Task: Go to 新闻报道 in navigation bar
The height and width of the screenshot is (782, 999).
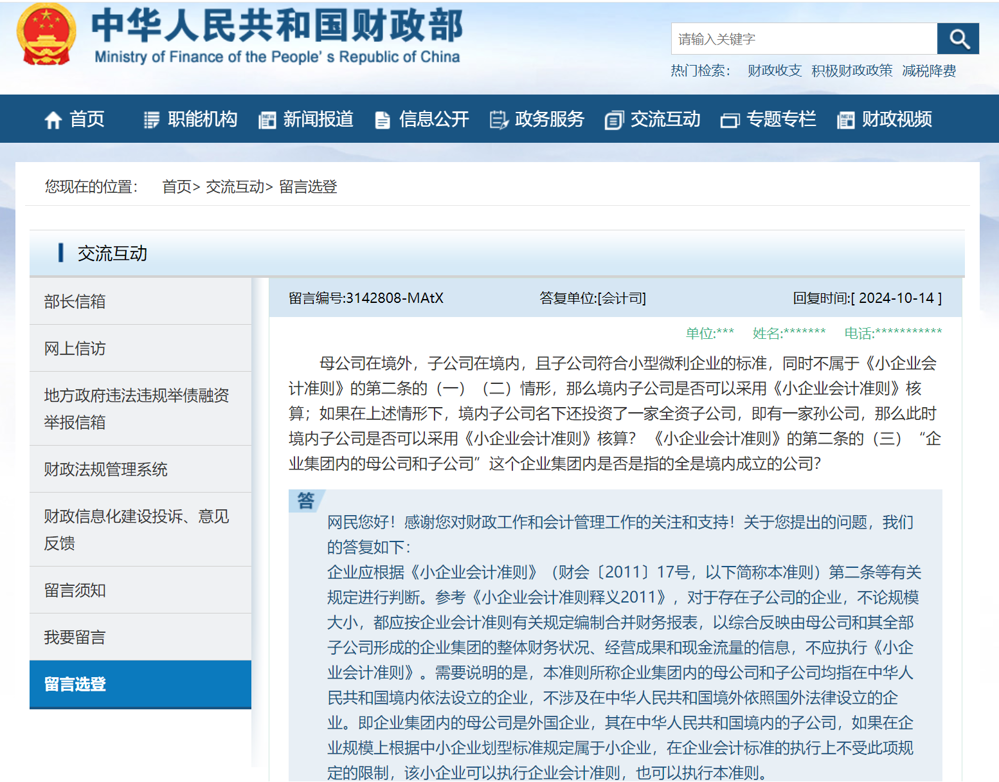Action: [318, 119]
